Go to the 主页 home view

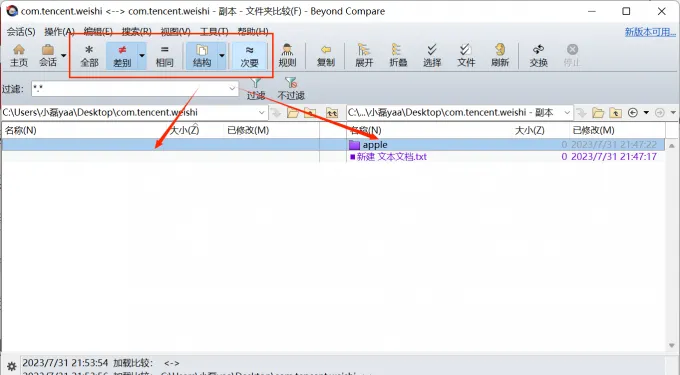(19, 55)
